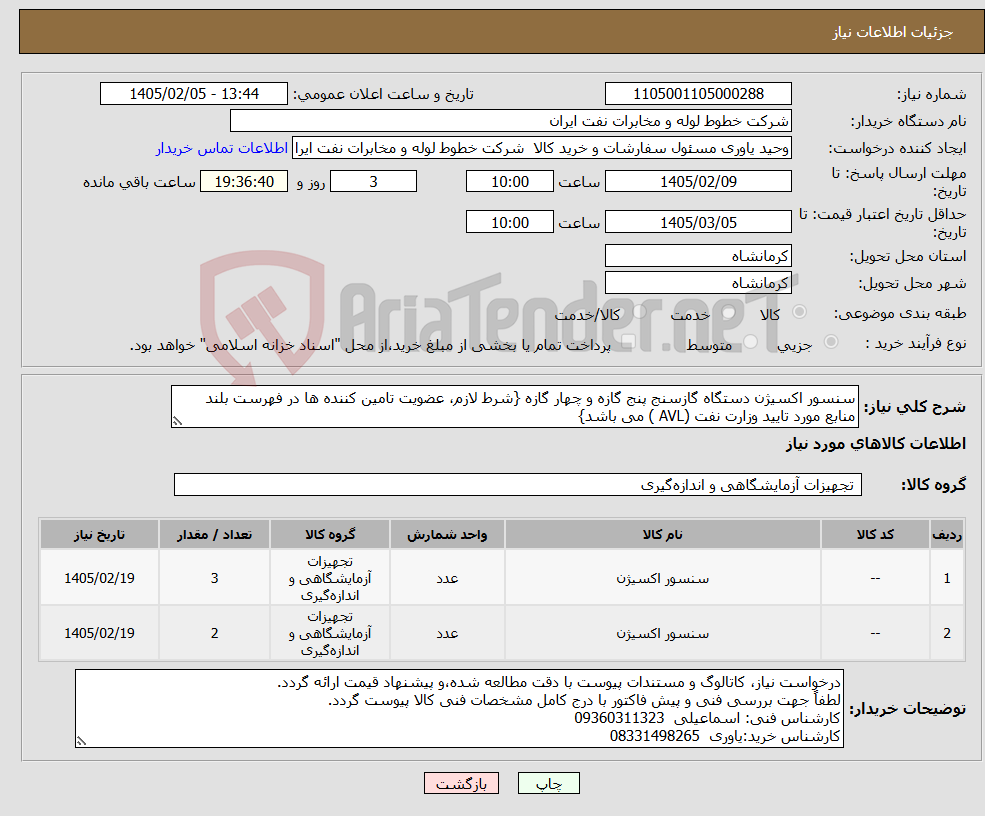Open the اطلاعات تماس خریدار link
This screenshot has width=985, height=816.
(222, 148)
